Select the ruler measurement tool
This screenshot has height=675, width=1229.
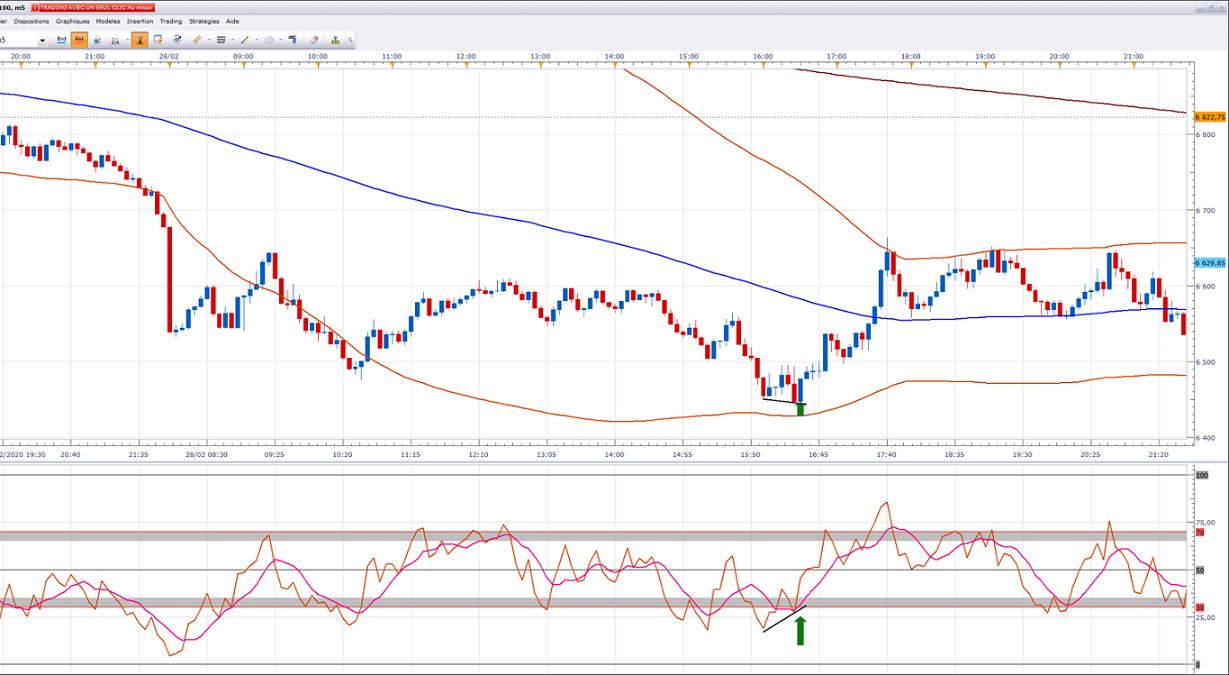point(197,40)
